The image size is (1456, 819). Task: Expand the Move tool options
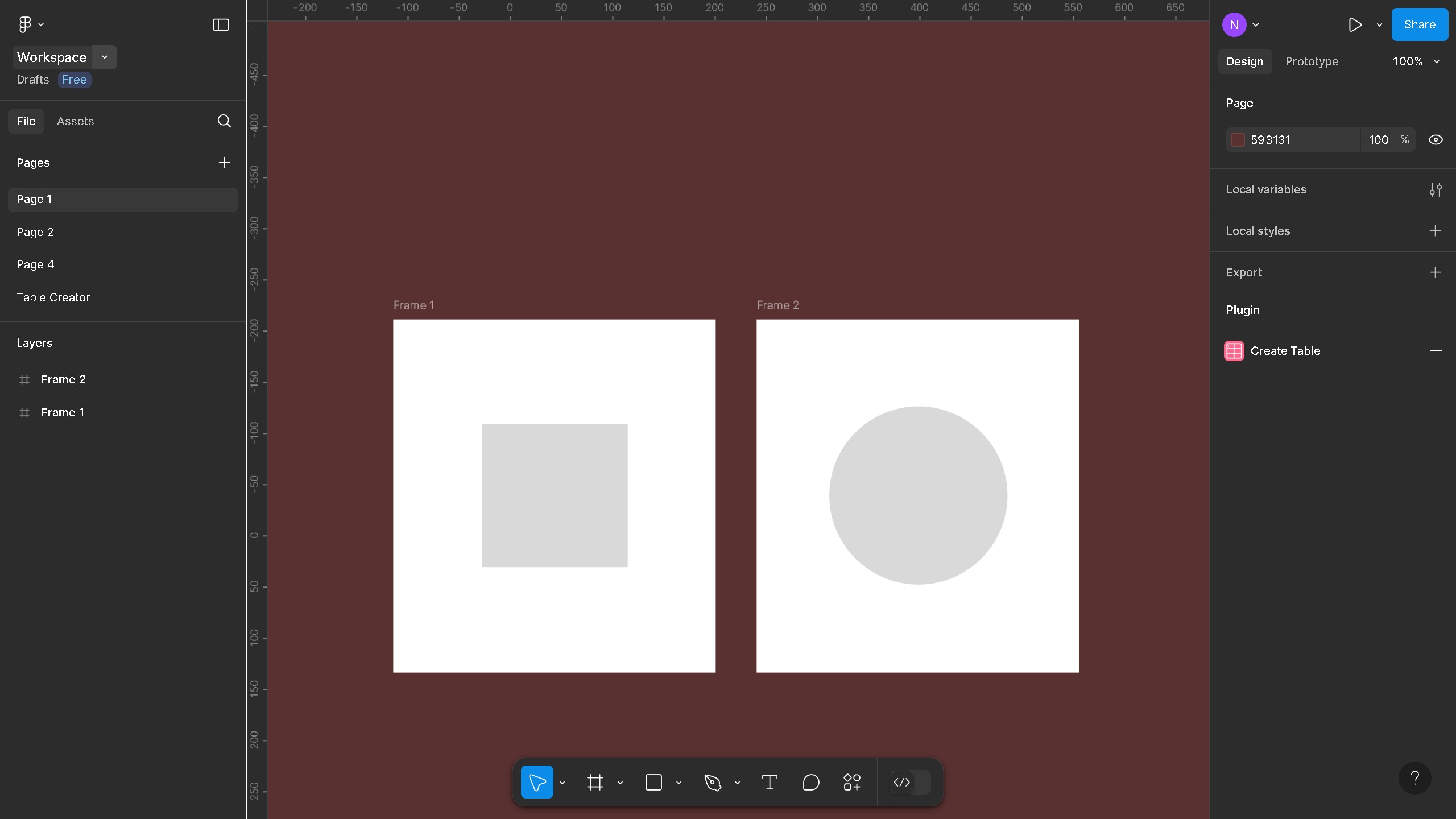coord(562,781)
